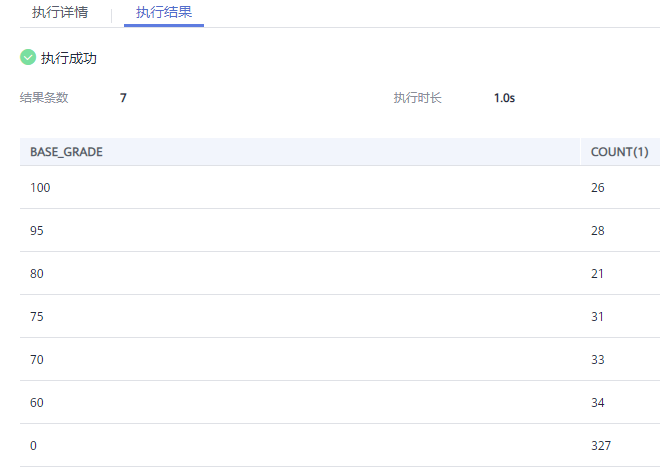Click the result count value 7
Screen dimensions: 660x475
(123, 98)
